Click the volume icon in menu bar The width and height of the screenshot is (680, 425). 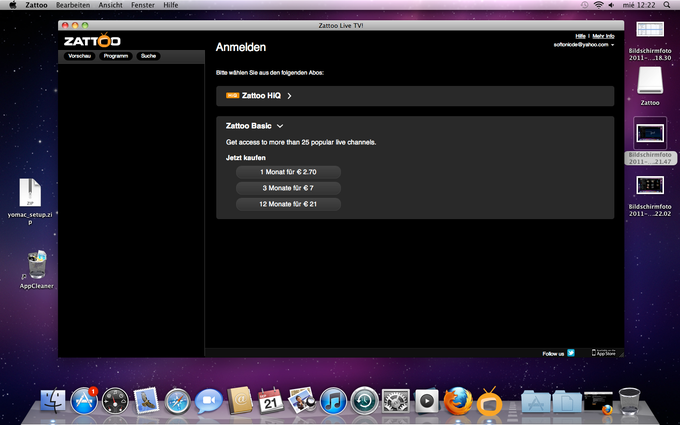click(611, 5)
